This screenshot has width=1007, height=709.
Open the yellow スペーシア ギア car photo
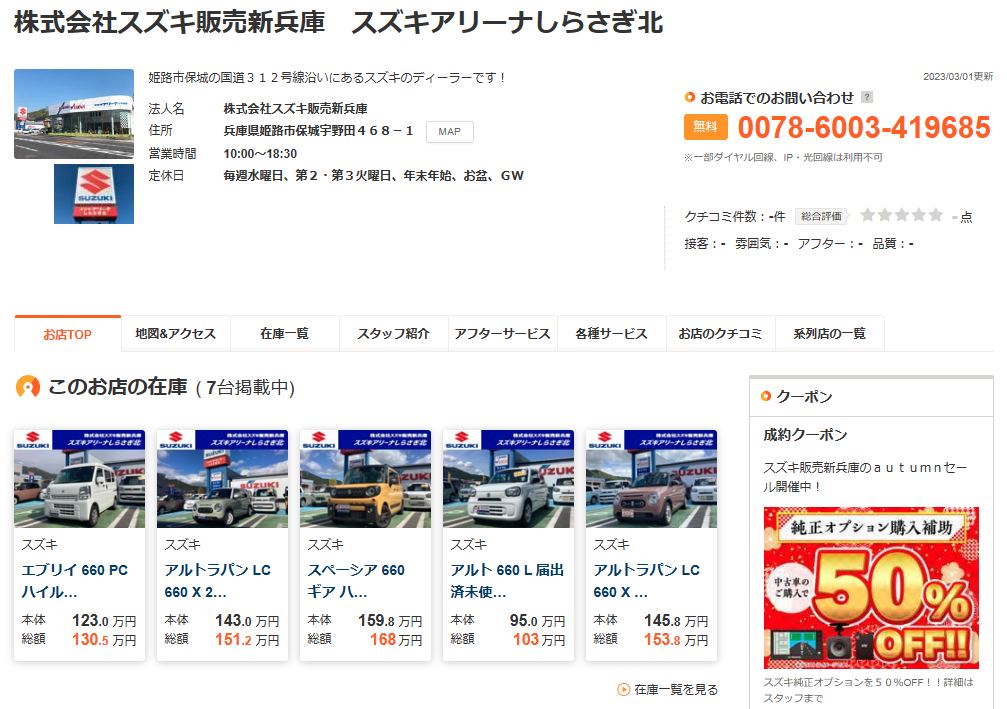[x=365, y=479]
